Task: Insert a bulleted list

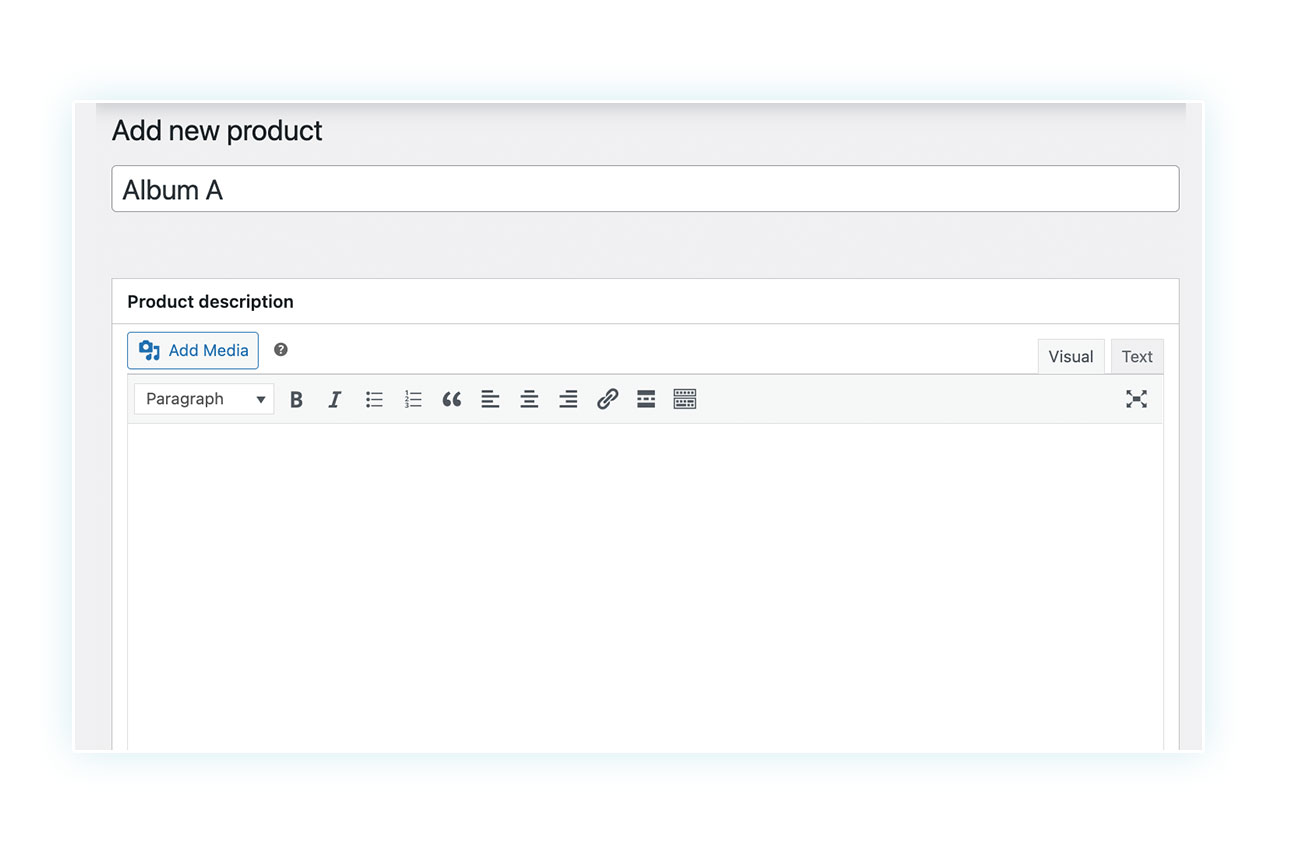Action: click(374, 399)
